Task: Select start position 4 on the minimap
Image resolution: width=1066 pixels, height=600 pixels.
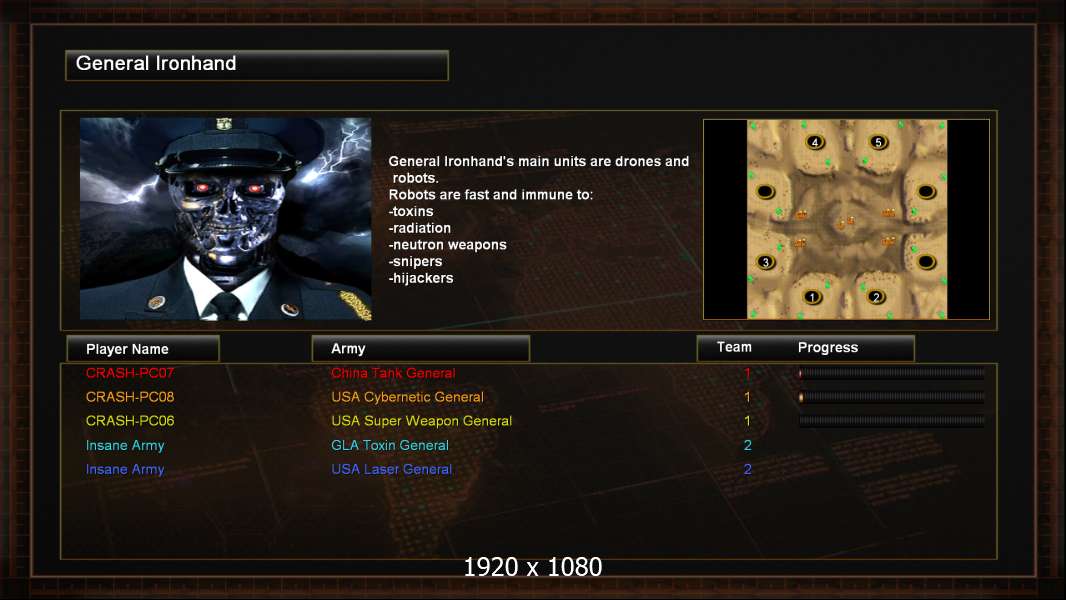Action: point(815,142)
